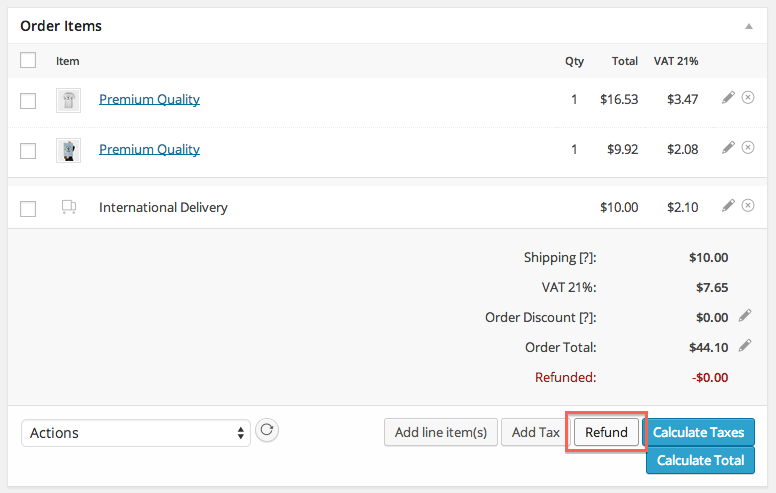Edit the $16.53 Premium Quality line item
The height and width of the screenshot is (493, 776).
[729, 97]
